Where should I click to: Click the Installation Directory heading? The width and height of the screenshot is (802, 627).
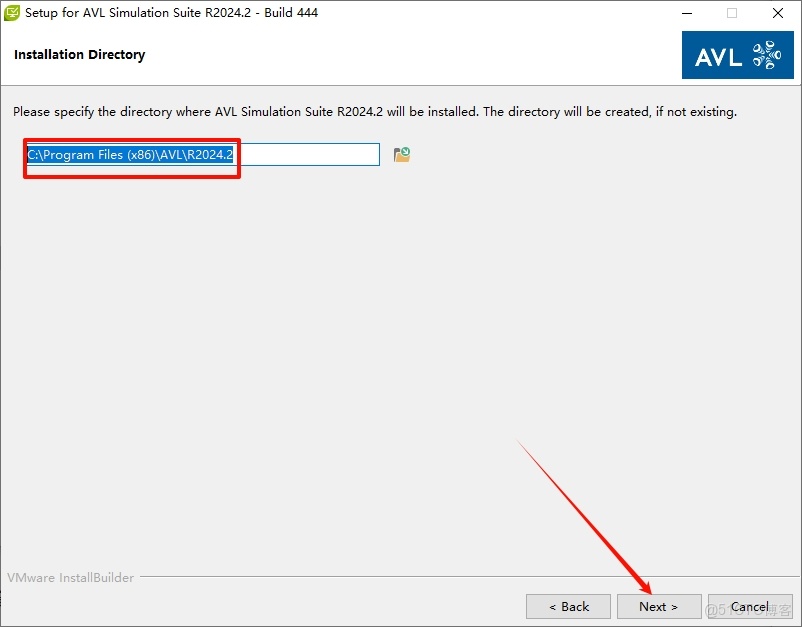click(80, 55)
